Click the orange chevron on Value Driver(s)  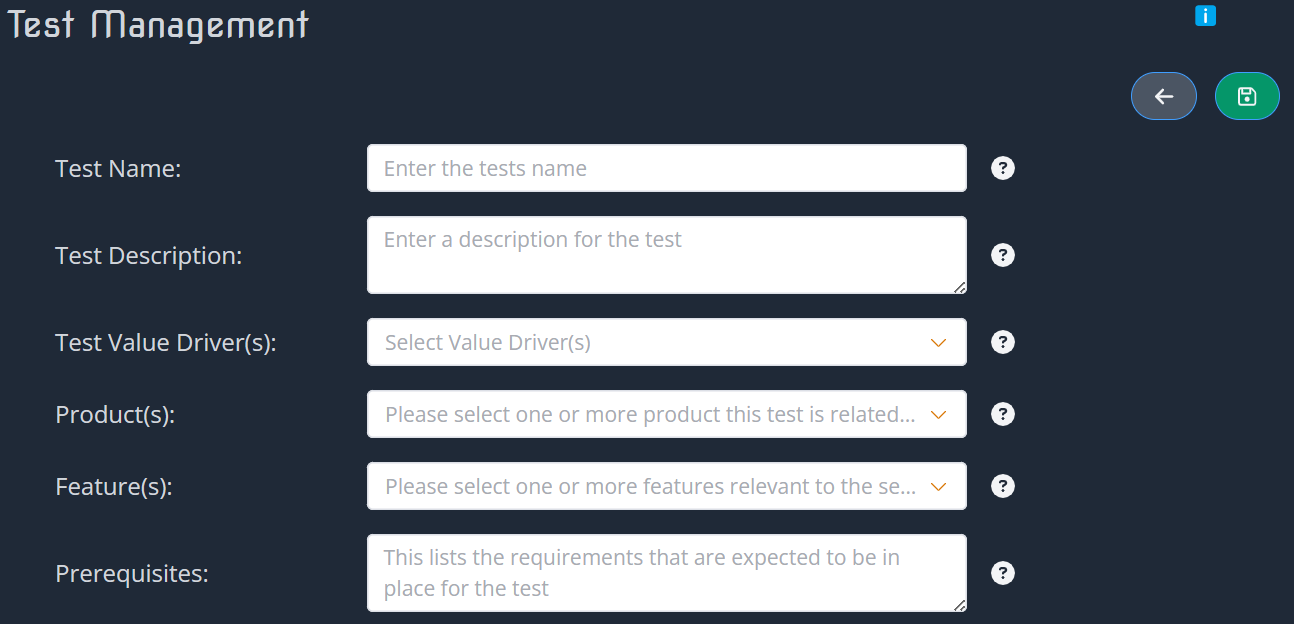pyautogui.click(x=938, y=342)
